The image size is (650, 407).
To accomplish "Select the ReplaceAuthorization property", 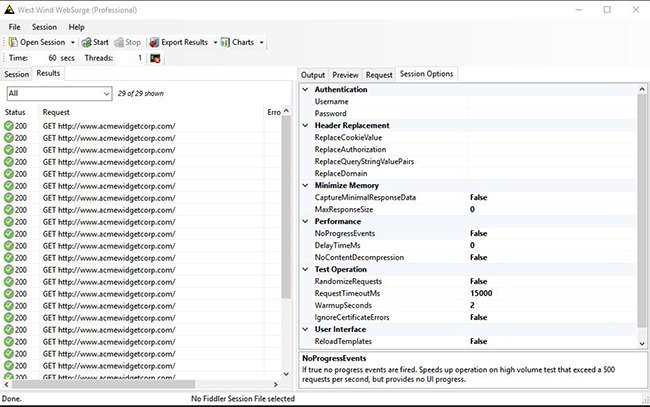I will pos(350,150).
